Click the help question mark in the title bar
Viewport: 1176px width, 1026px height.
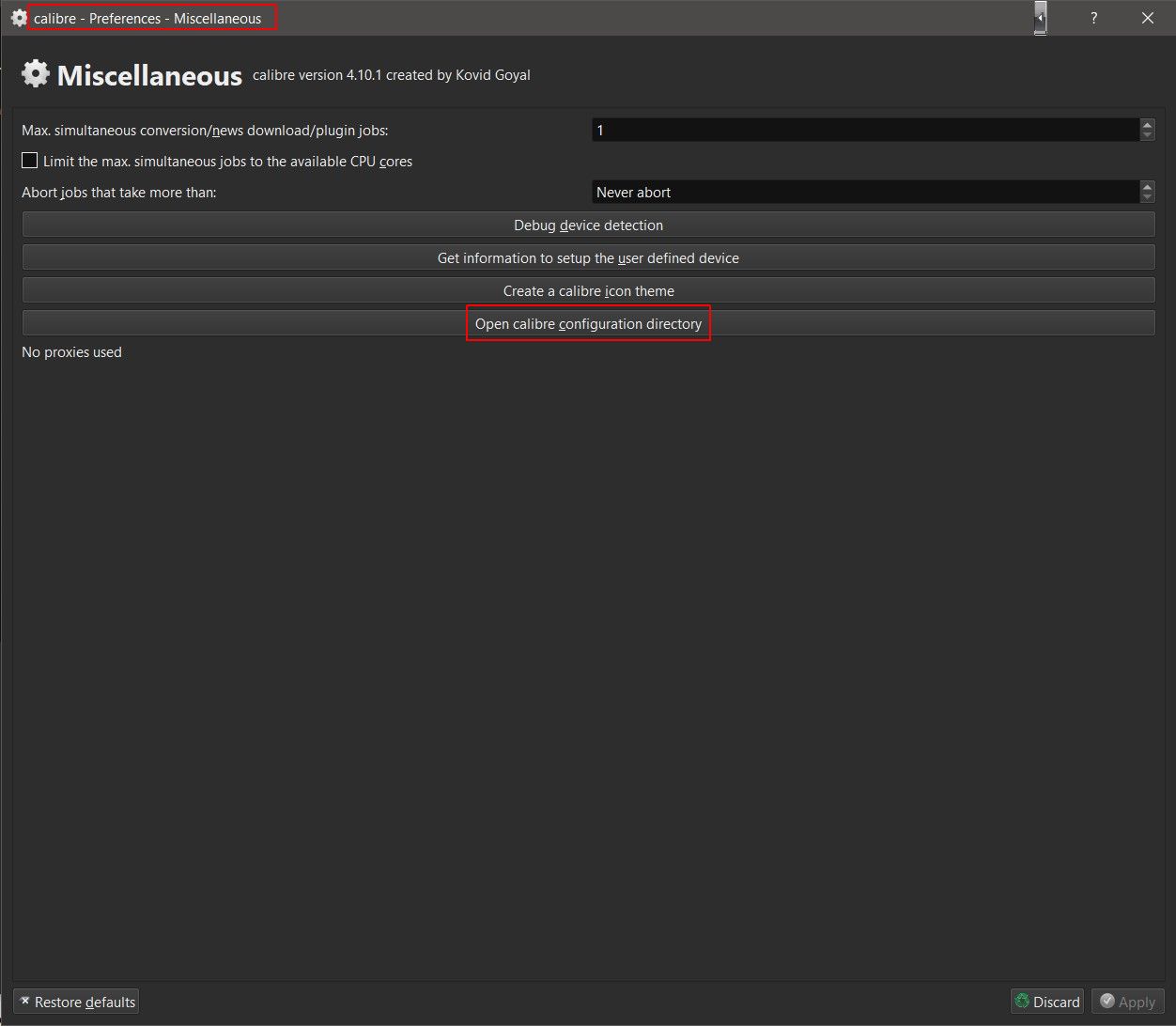point(1093,18)
